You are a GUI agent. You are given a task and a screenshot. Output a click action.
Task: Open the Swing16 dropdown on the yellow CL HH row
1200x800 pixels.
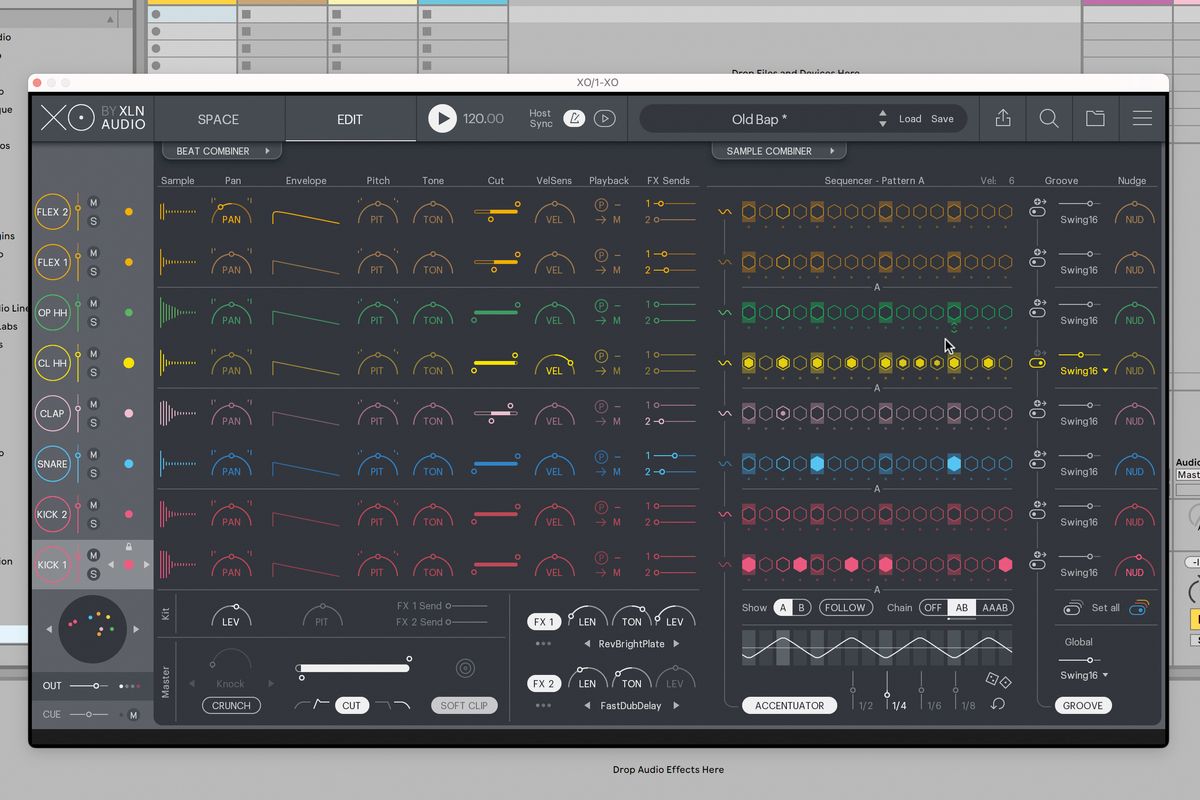click(1082, 371)
